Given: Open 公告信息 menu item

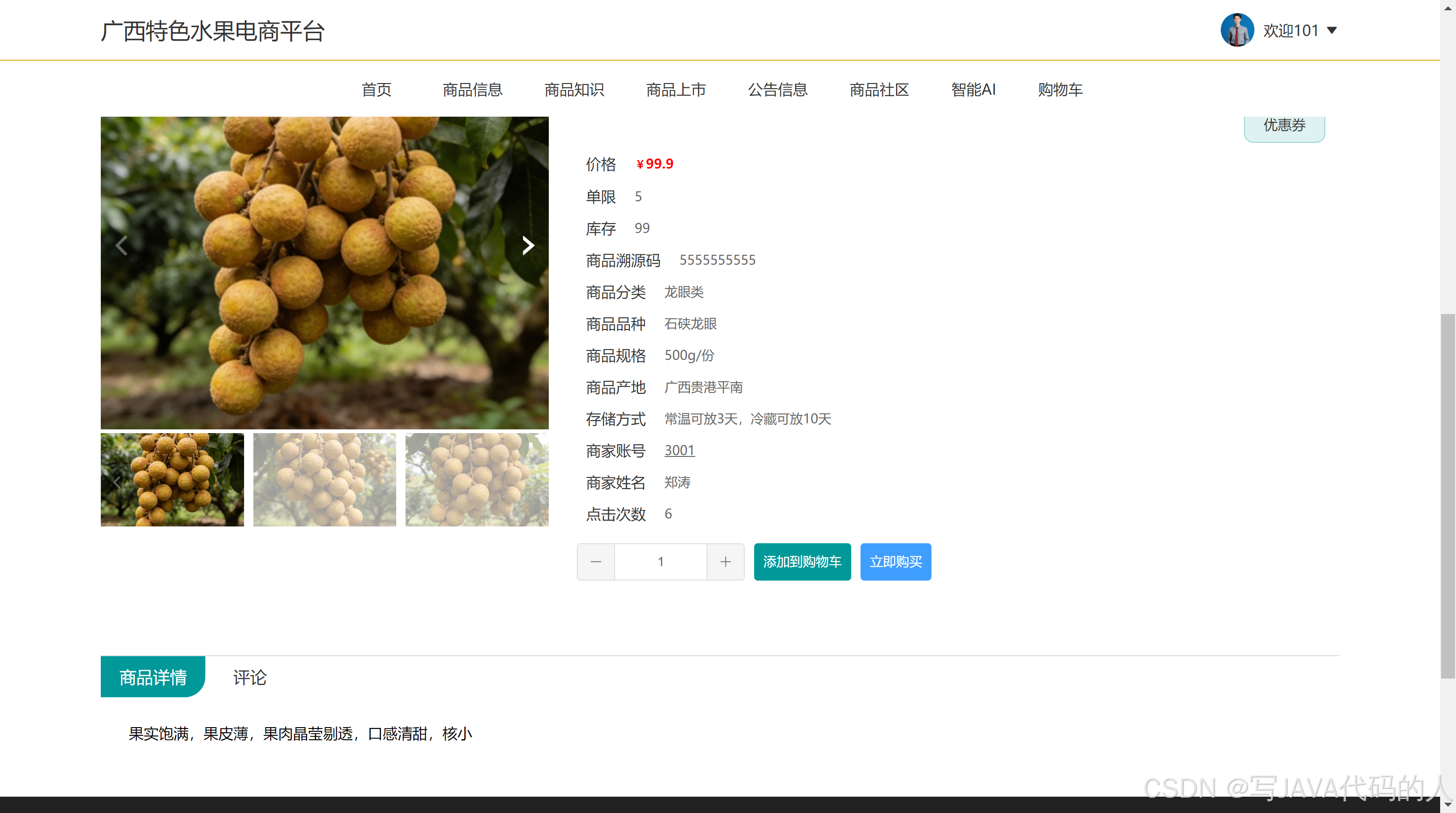Looking at the screenshot, I should tap(778, 89).
